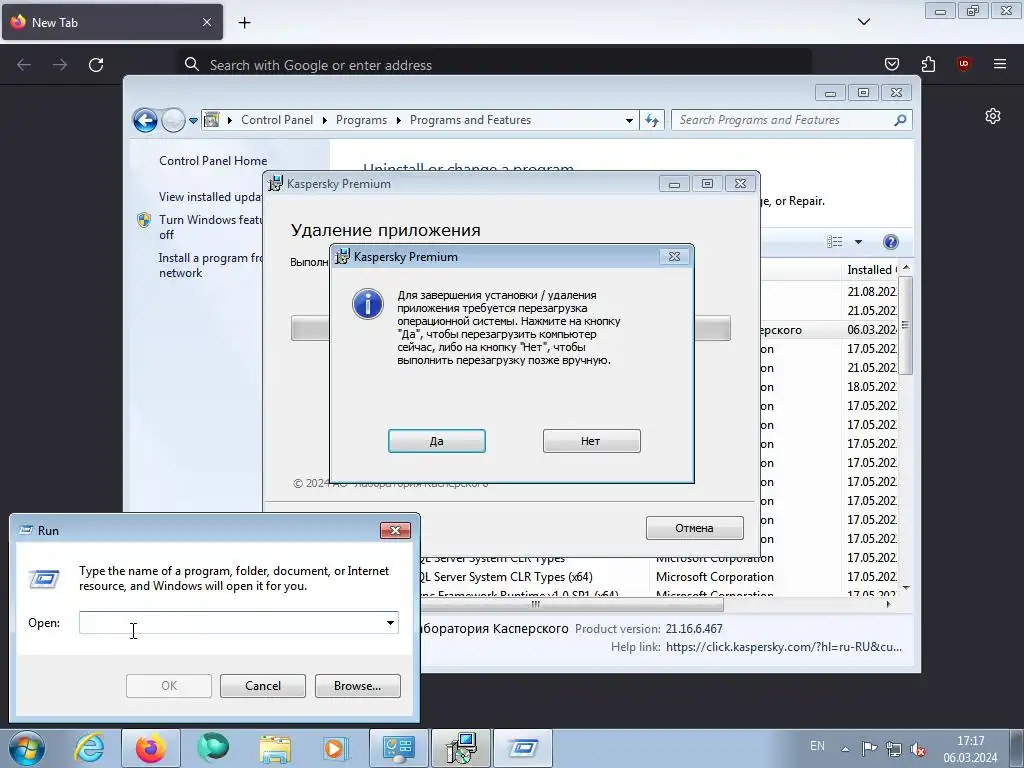The image size is (1024, 768).
Task: Open Windows Explorer from taskbar
Action: [275, 748]
